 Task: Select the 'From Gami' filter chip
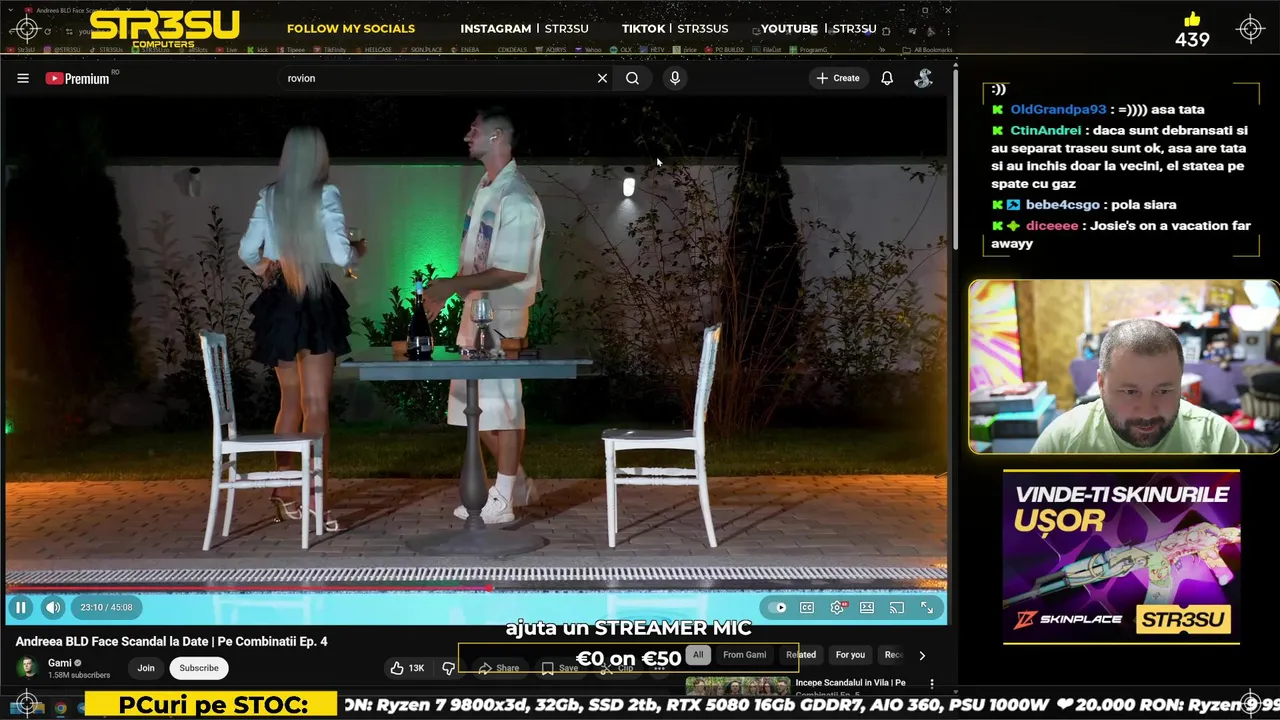744,655
